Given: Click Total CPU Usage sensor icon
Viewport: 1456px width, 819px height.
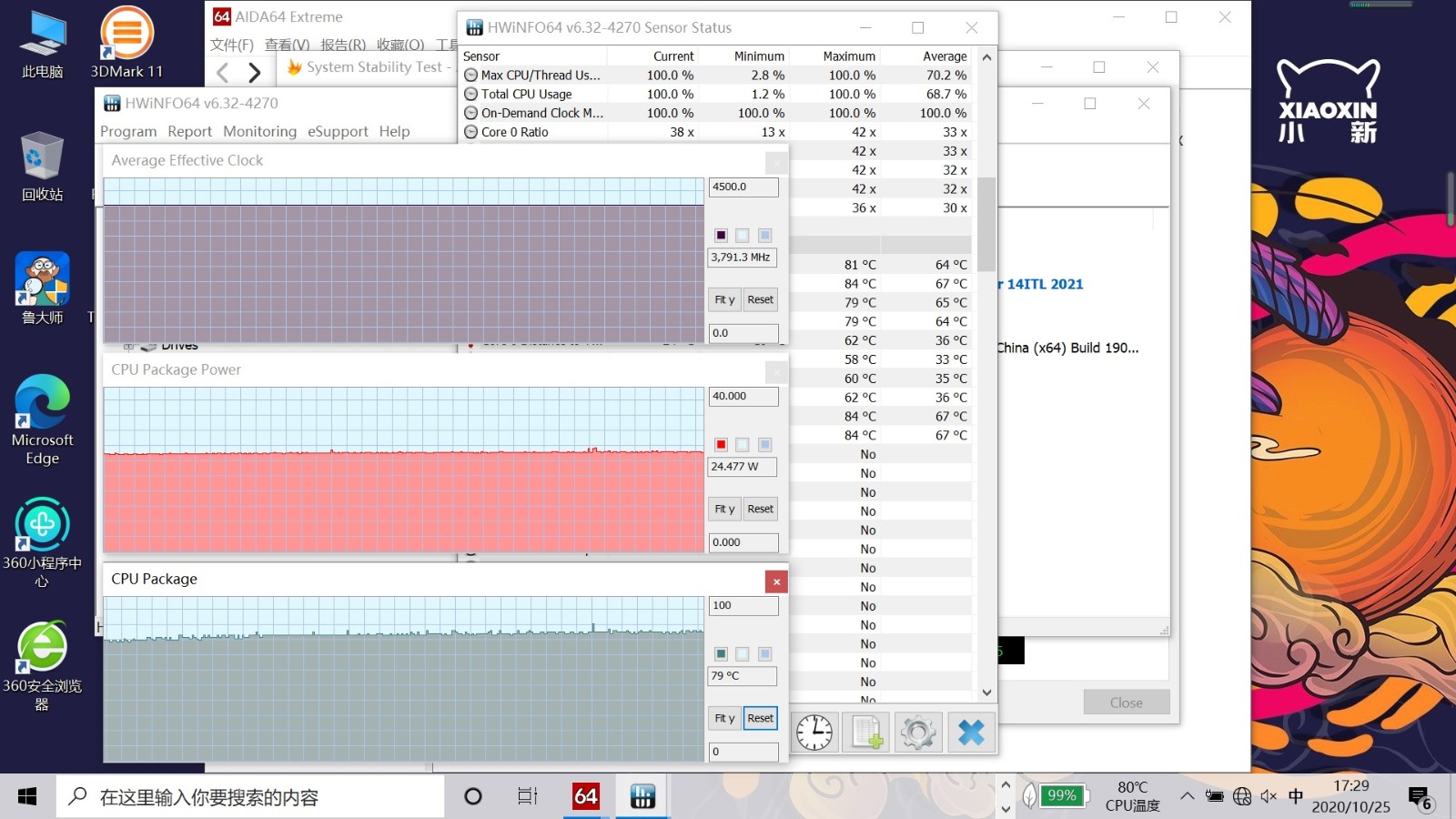Looking at the screenshot, I should tap(470, 94).
